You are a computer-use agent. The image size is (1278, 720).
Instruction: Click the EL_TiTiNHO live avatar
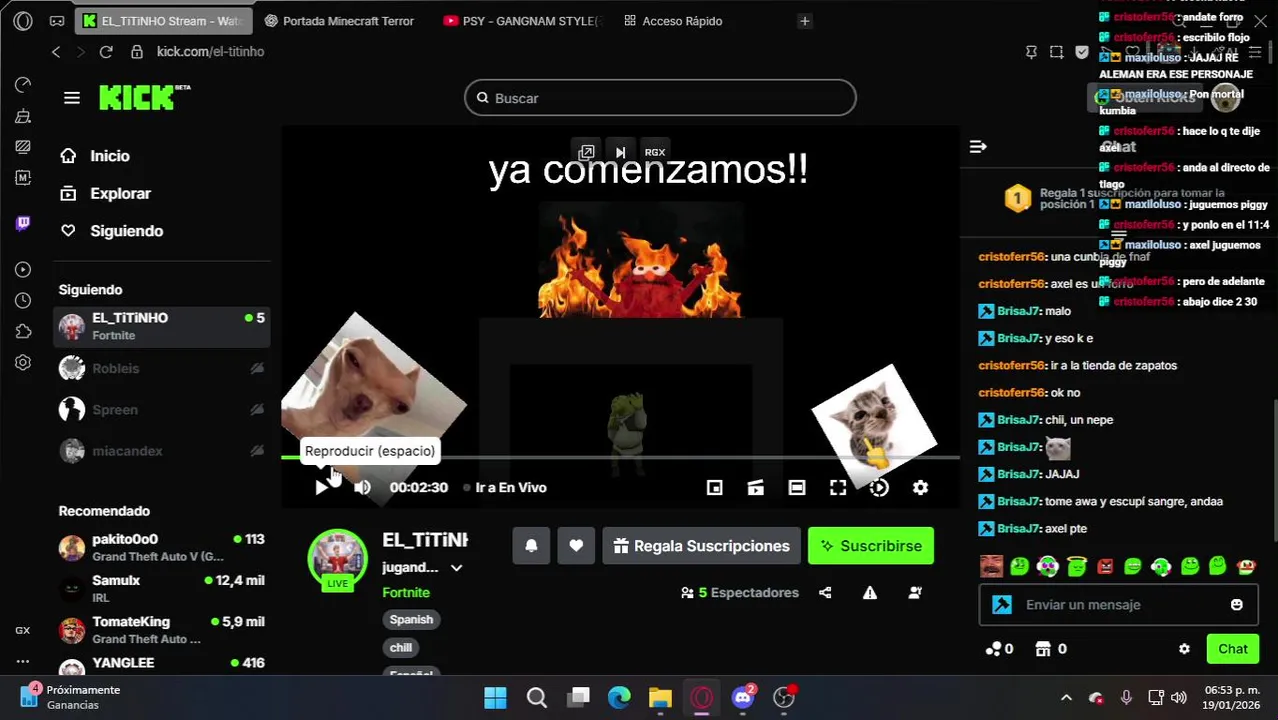click(x=338, y=559)
